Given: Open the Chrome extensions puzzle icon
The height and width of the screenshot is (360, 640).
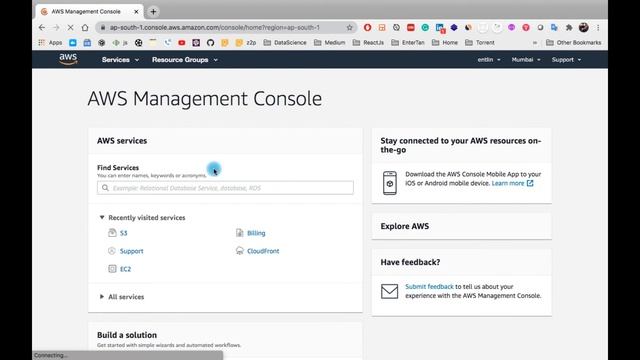Looking at the screenshot, I should click(569, 27).
